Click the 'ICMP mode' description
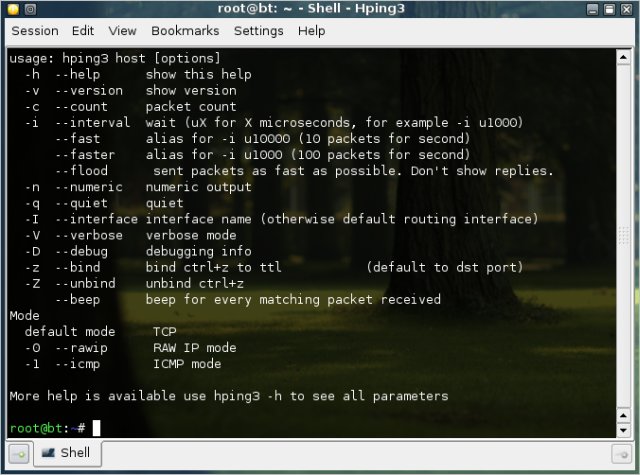The width and height of the screenshot is (640, 475). pyautogui.click(x=187, y=364)
